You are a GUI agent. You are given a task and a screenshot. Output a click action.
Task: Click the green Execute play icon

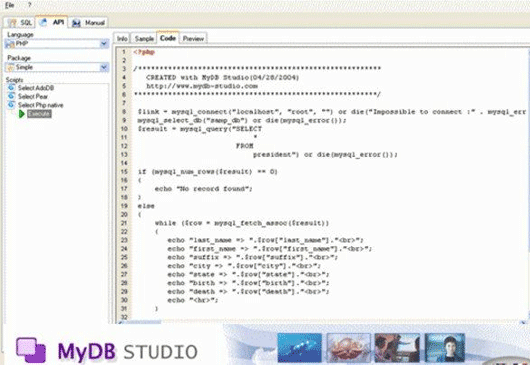(22, 114)
